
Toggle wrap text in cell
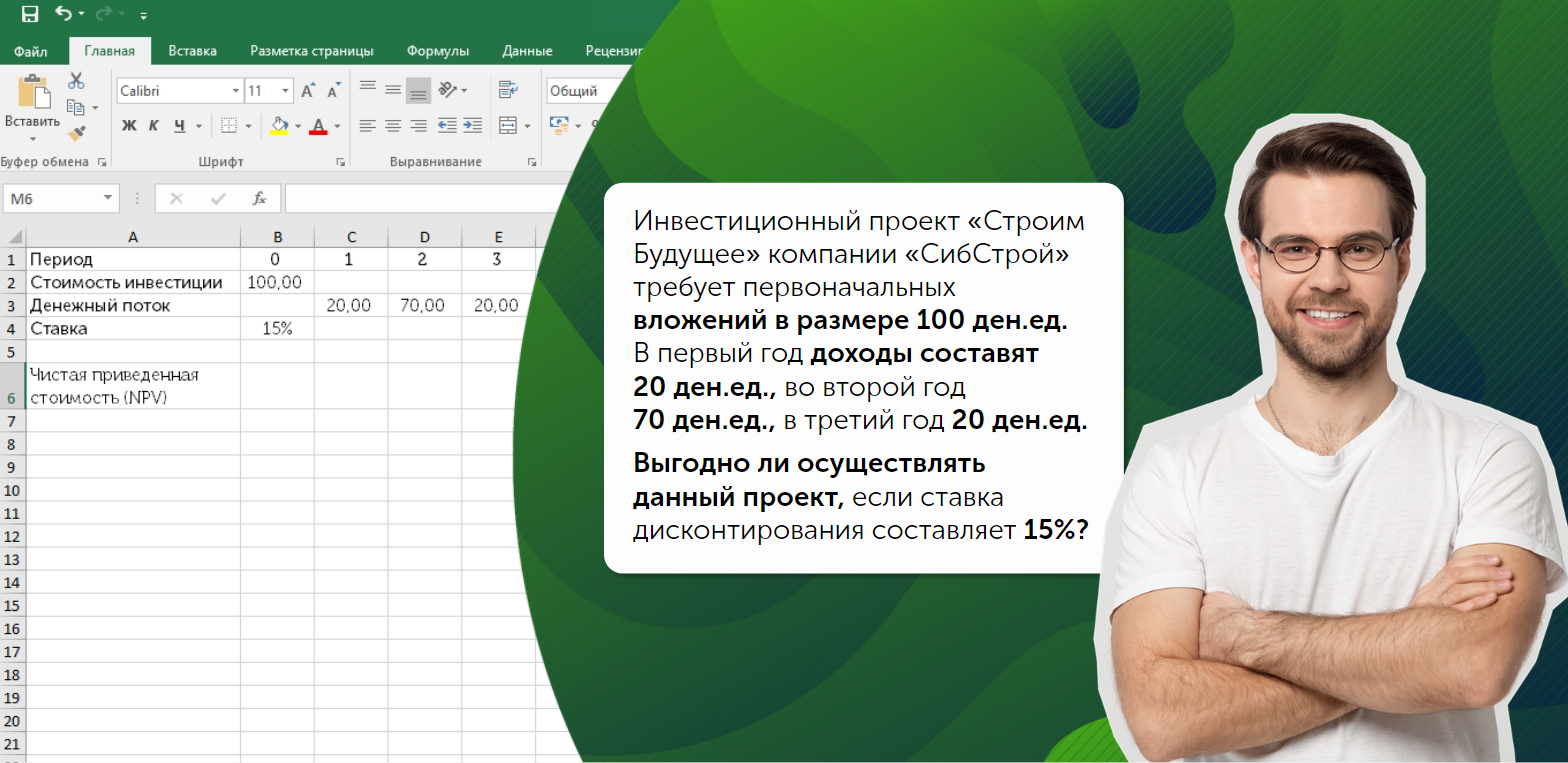pos(508,90)
